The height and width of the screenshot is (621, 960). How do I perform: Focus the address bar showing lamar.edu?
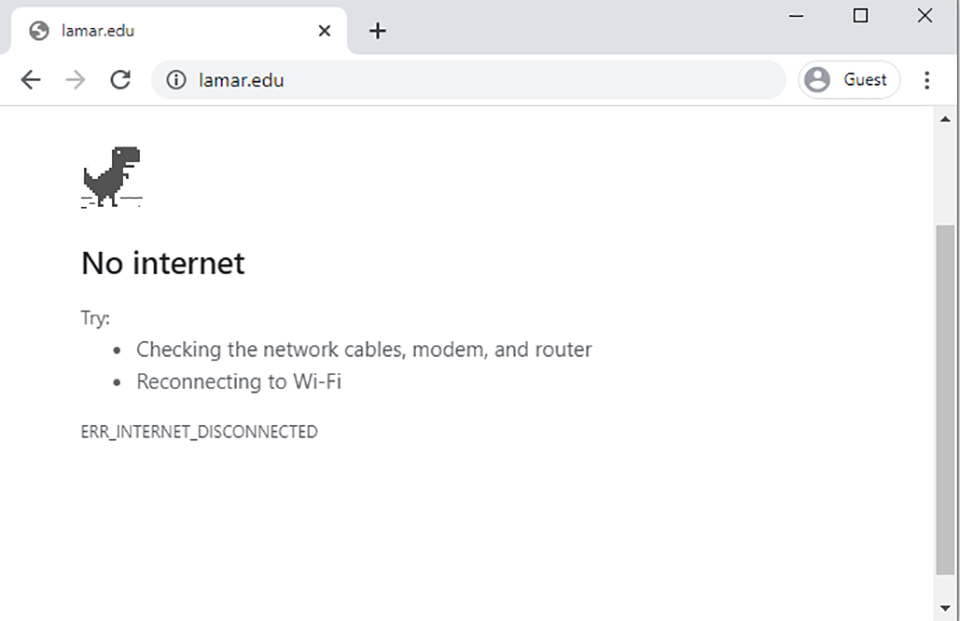pyautogui.click(x=468, y=80)
